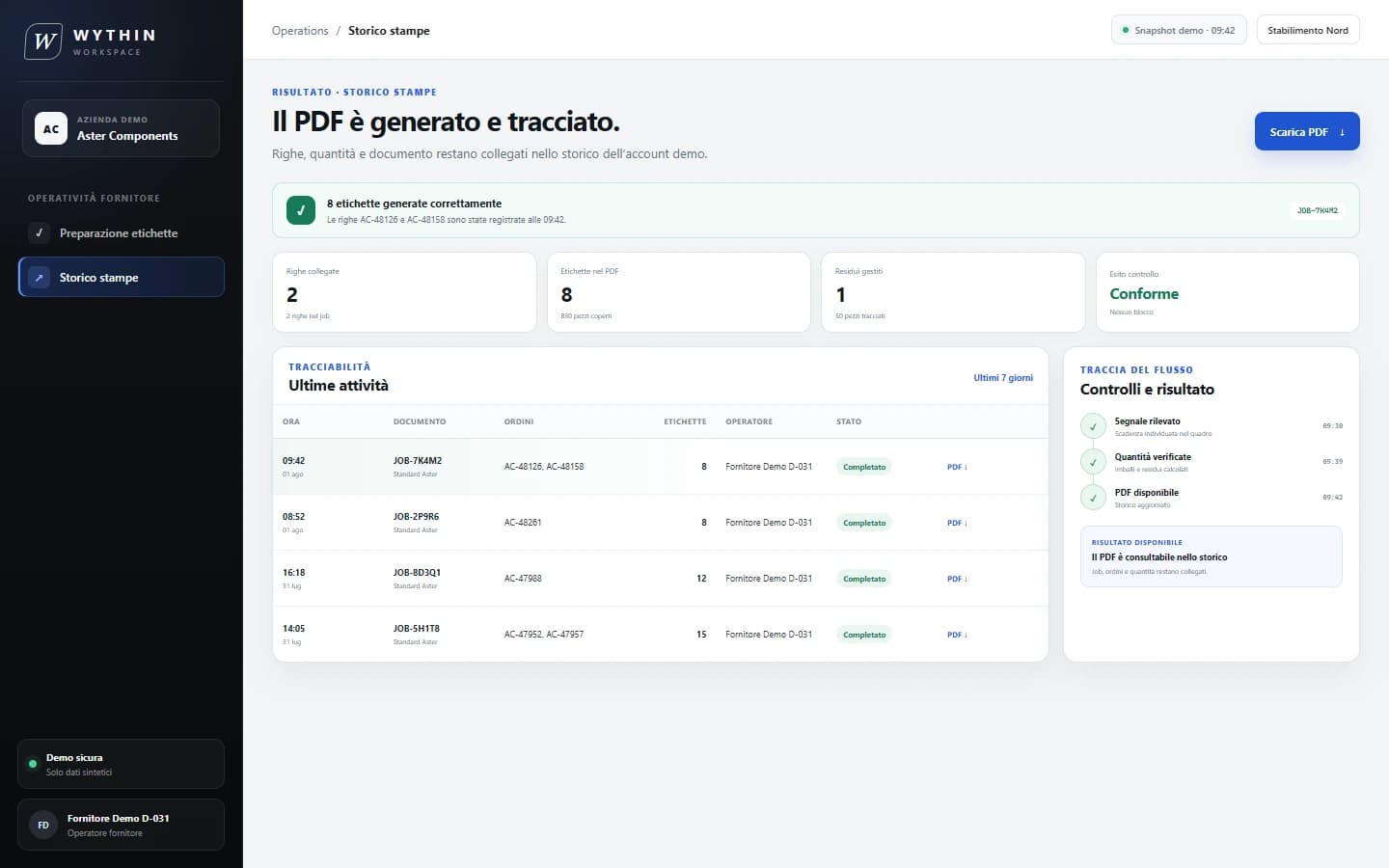Click the Segnale rilevato check icon

[x=1093, y=426]
